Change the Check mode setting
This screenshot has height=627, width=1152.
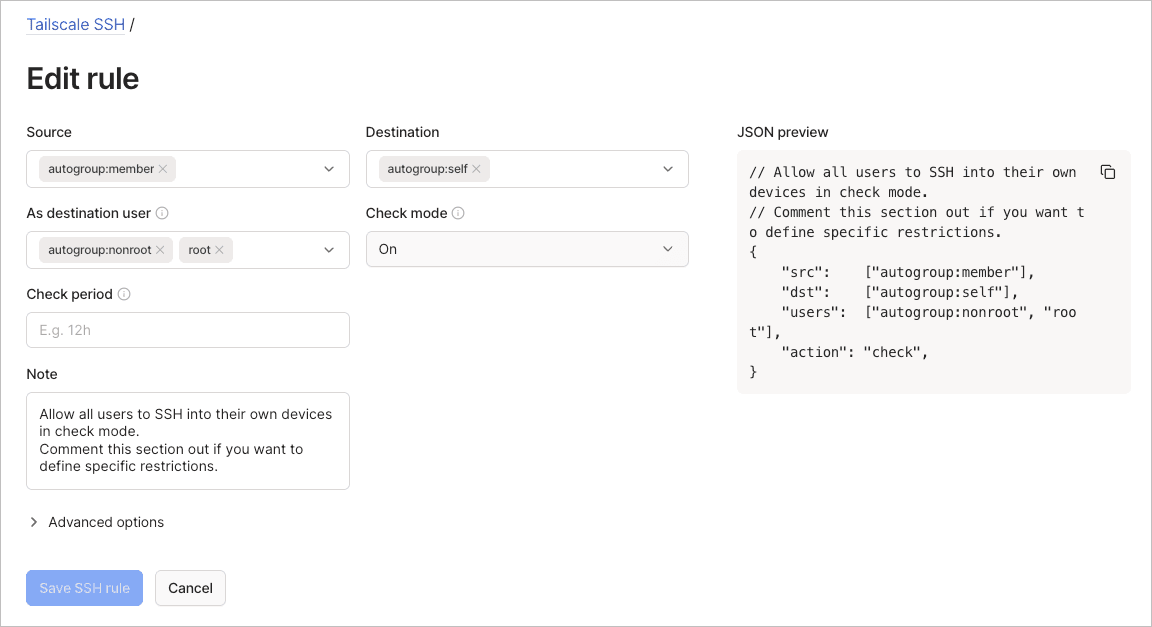click(527, 249)
